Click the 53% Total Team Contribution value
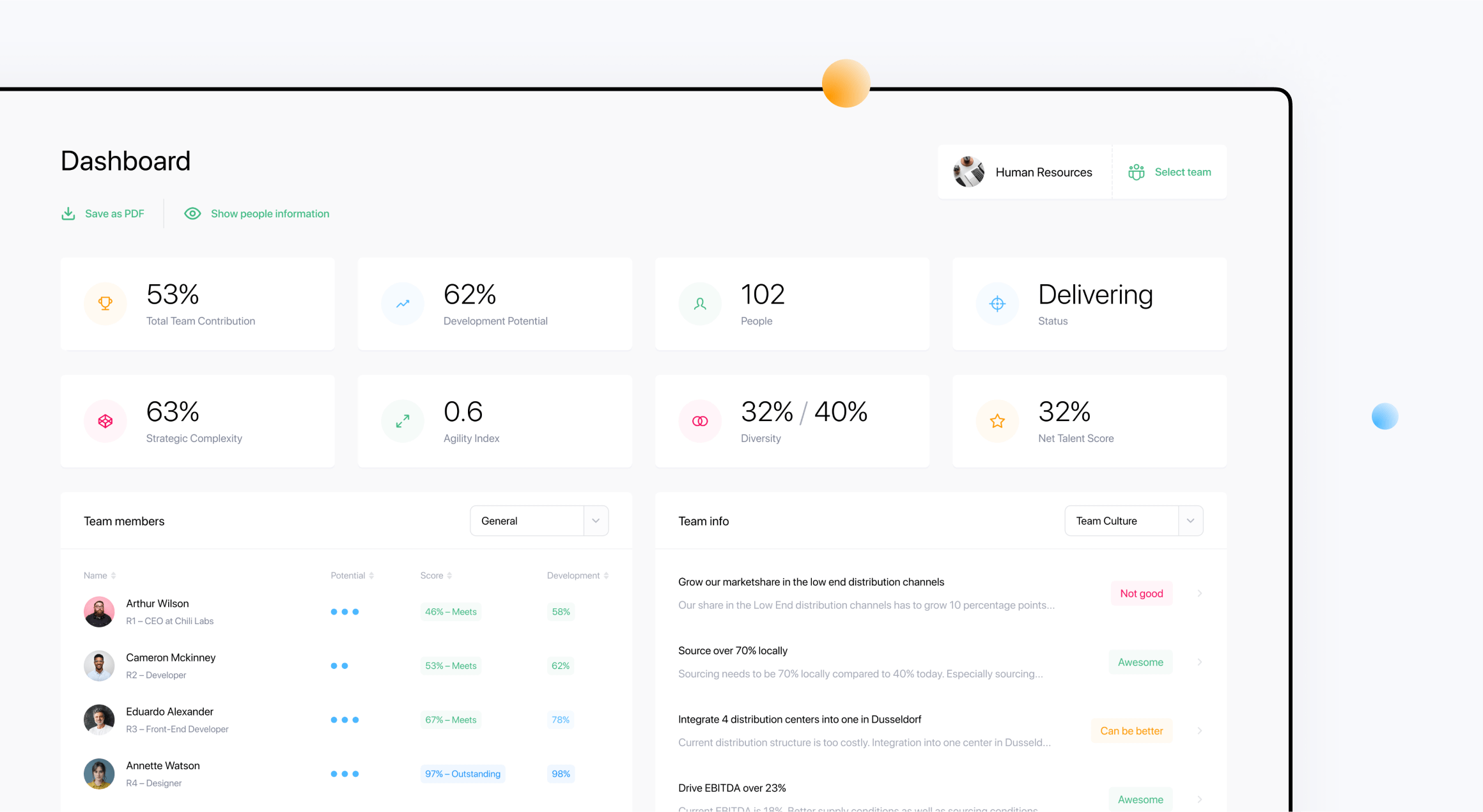This screenshot has width=1483, height=812. pyautogui.click(x=173, y=295)
